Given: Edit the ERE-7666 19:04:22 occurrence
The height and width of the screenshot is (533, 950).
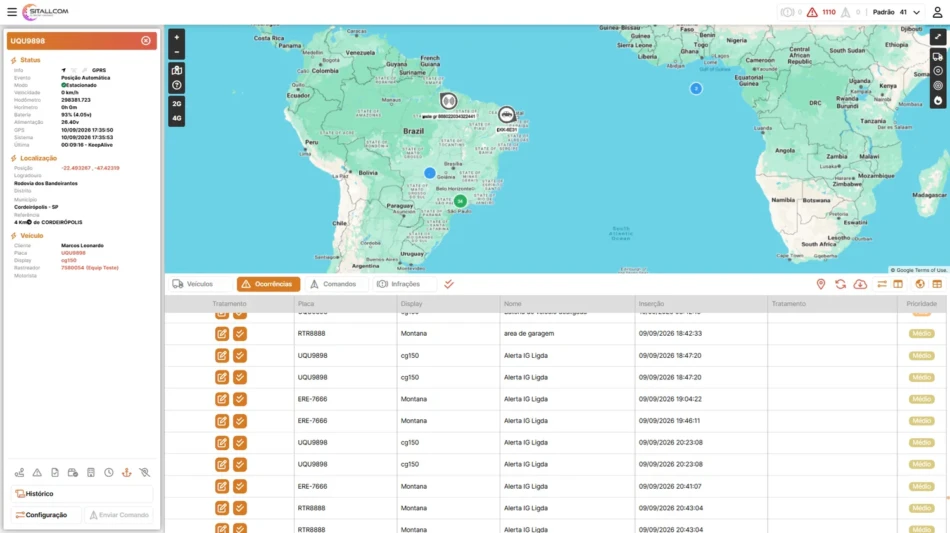Looking at the screenshot, I should pos(222,399).
